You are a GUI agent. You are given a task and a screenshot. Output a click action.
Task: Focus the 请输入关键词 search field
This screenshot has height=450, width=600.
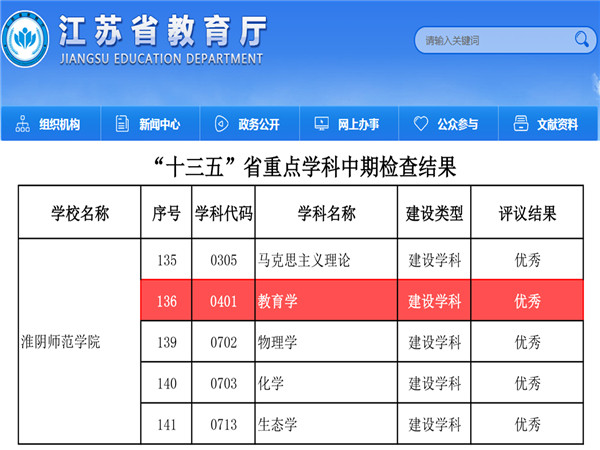coord(490,41)
